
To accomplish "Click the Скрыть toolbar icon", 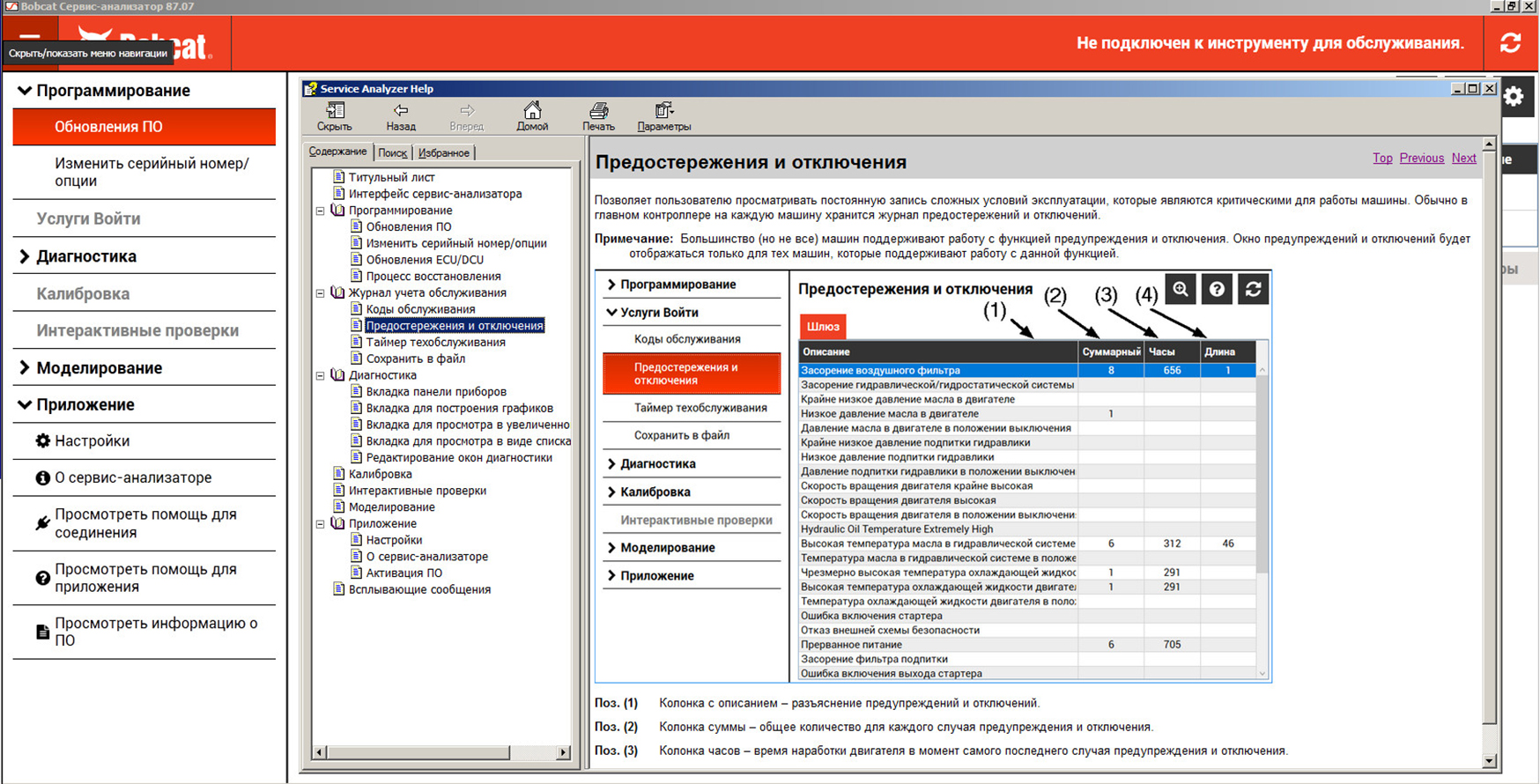I will point(335,116).
